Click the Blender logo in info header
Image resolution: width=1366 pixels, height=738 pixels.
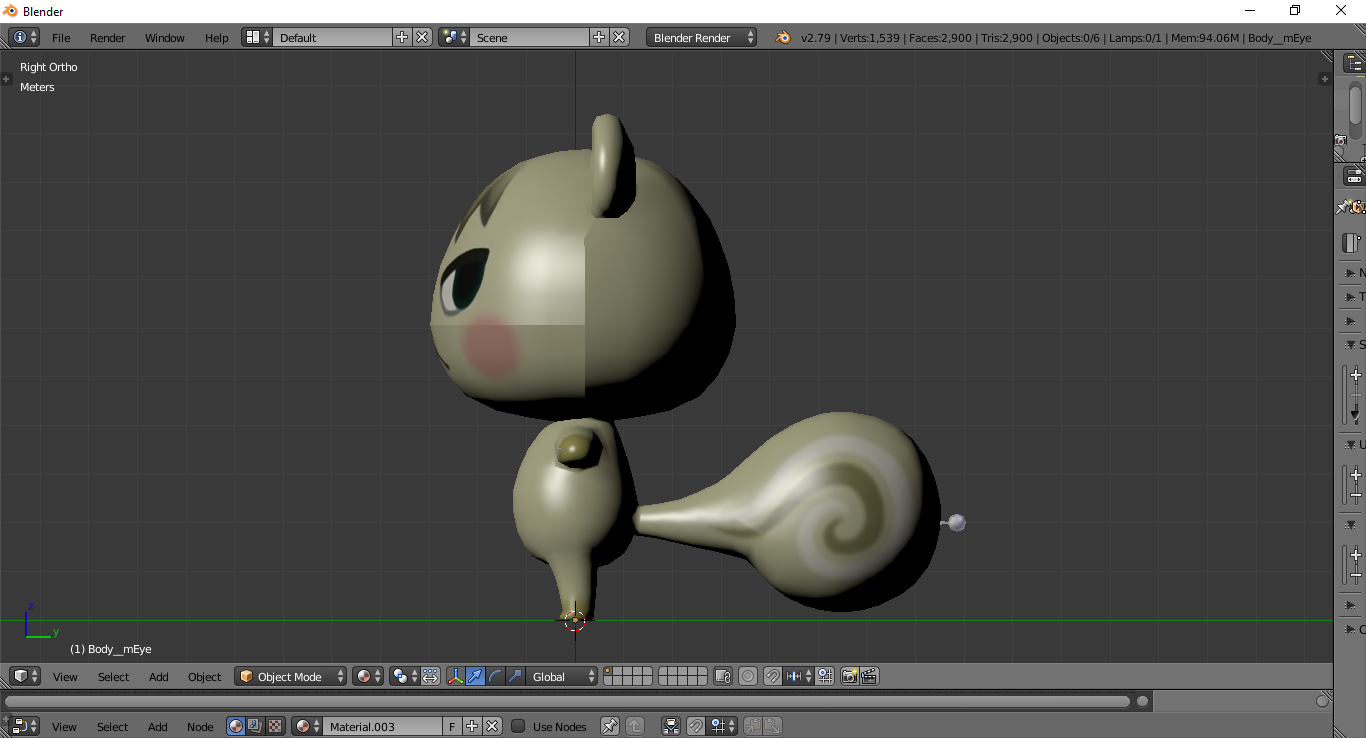pos(783,37)
